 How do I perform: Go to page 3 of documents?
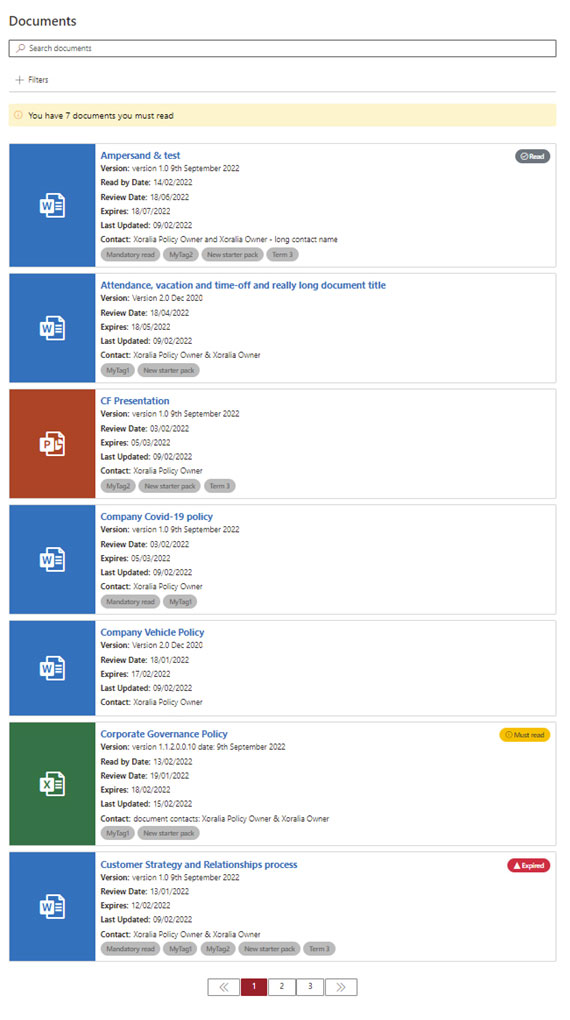pyautogui.click(x=310, y=986)
